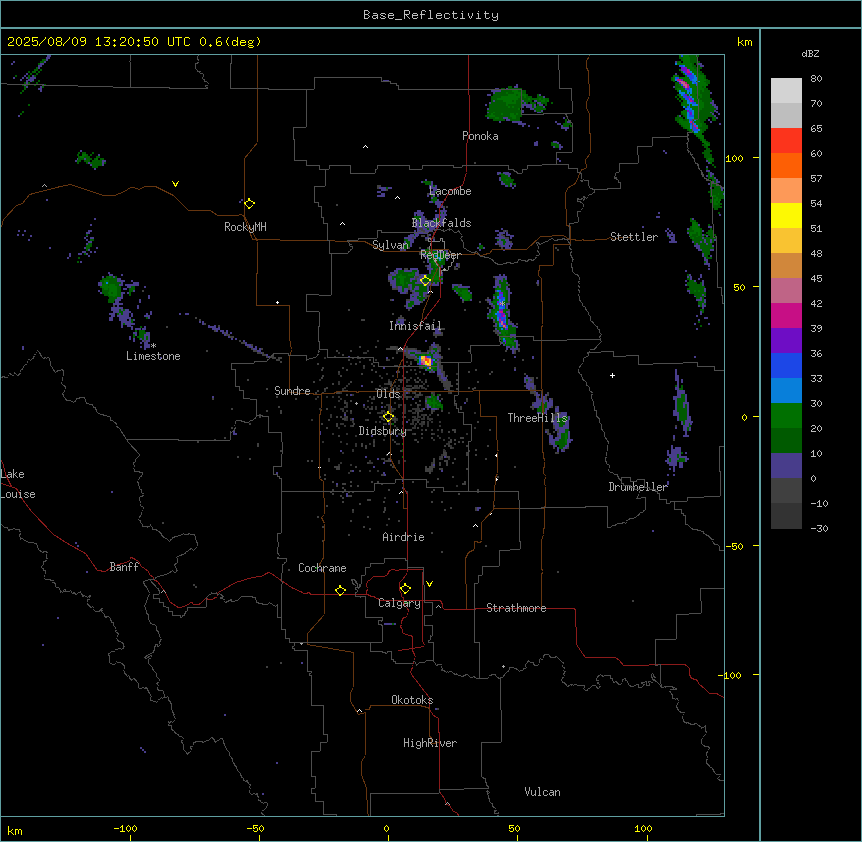Pick the bright green swatch between 30 and 20

pyautogui.click(x=786, y=416)
